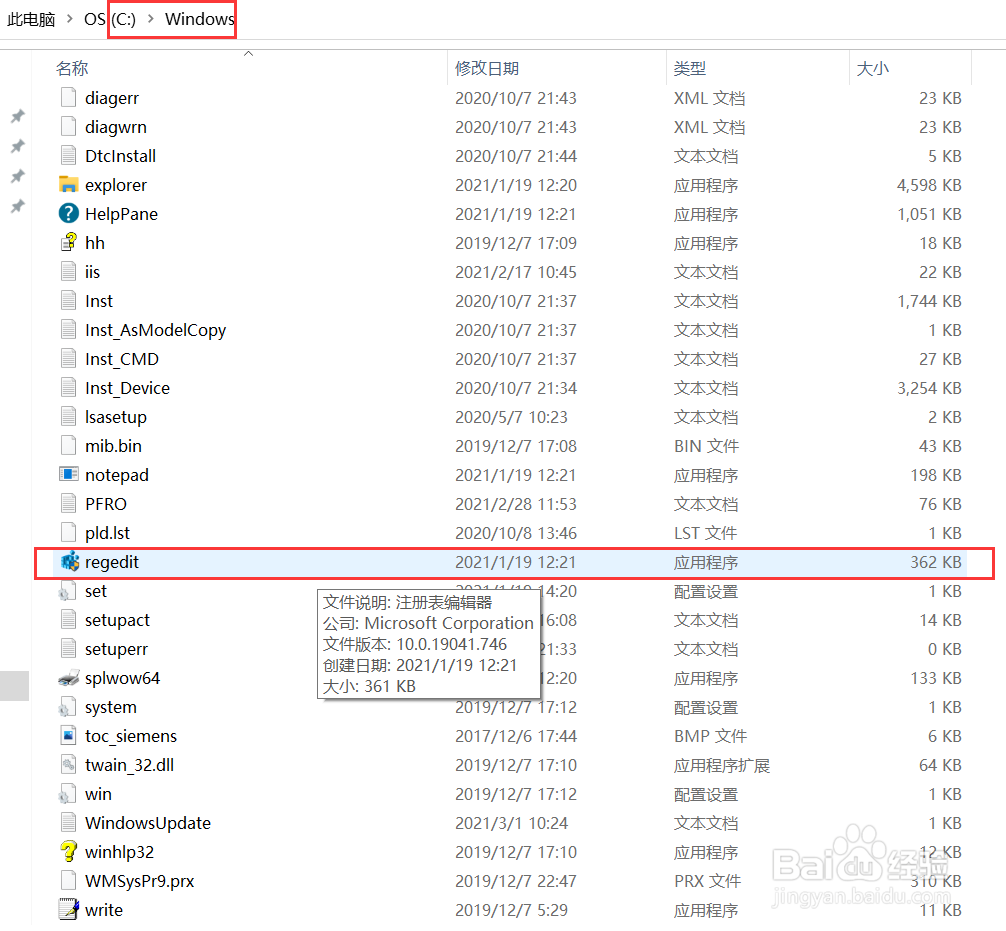Select the notepad file name
This screenshot has height=931, width=1006.
(117, 475)
